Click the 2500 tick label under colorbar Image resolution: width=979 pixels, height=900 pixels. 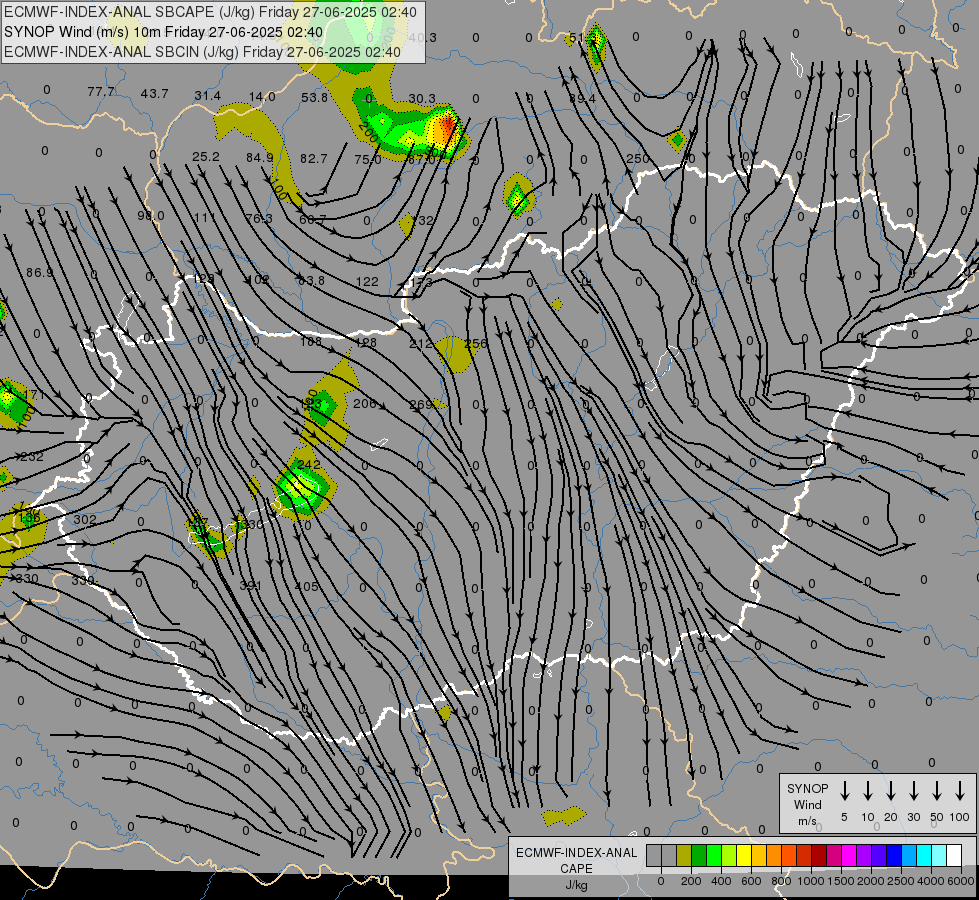(901, 881)
